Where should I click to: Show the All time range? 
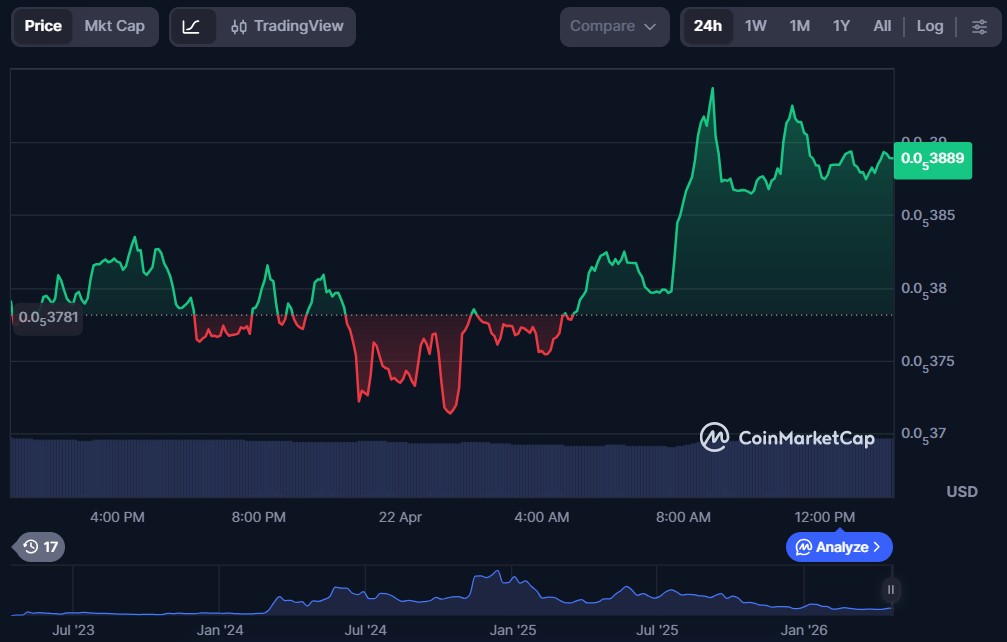881,27
